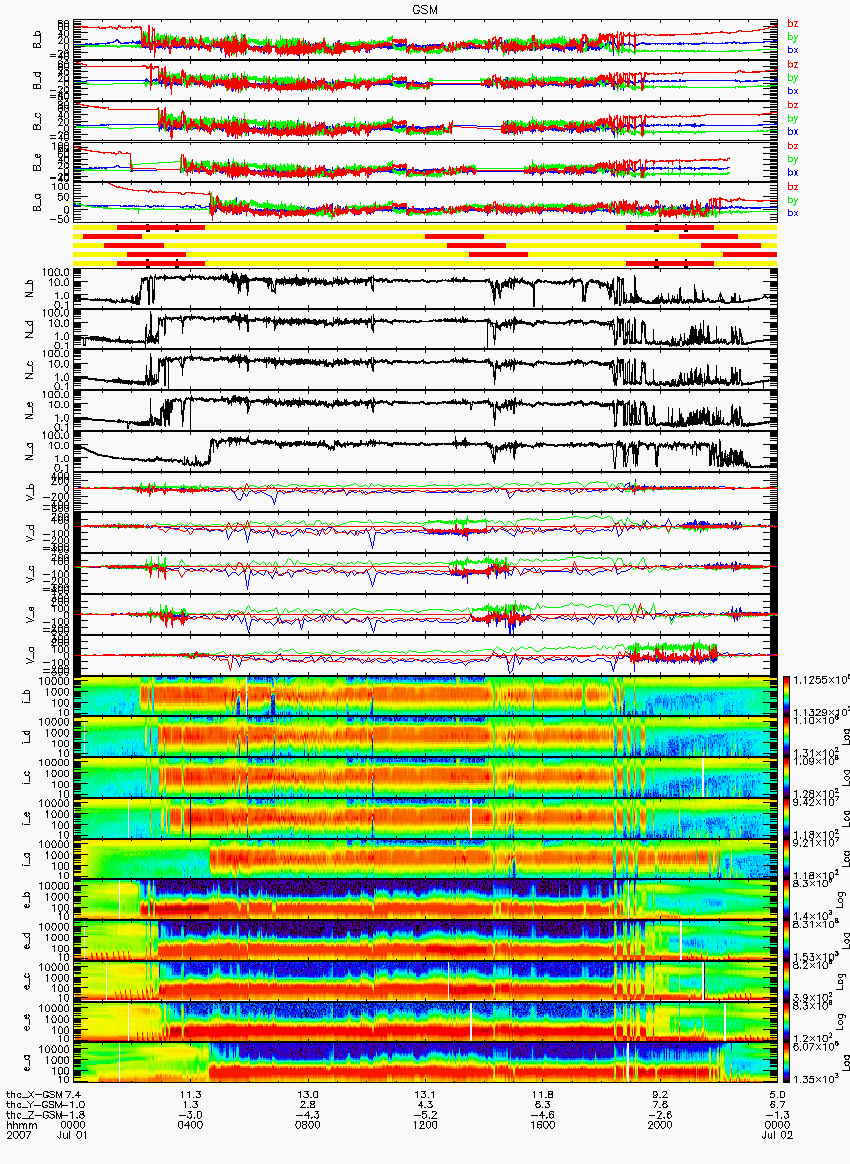The image size is (850, 1164).
Task: Click the i_a ion spectrogram label
Action: pos(27,859)
